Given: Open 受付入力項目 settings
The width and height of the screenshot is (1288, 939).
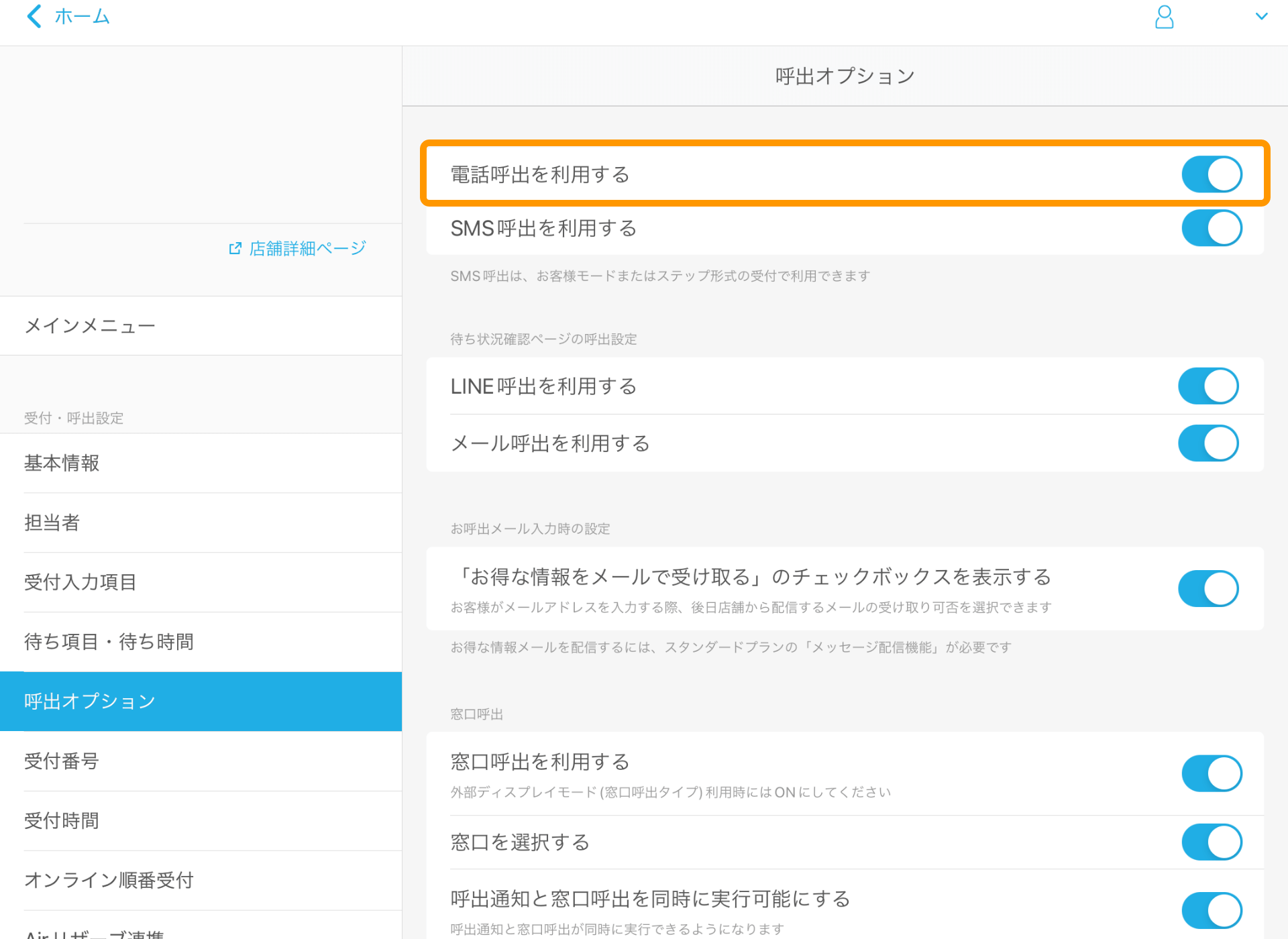Looking at the screenshot, I should tap(201, 582).
